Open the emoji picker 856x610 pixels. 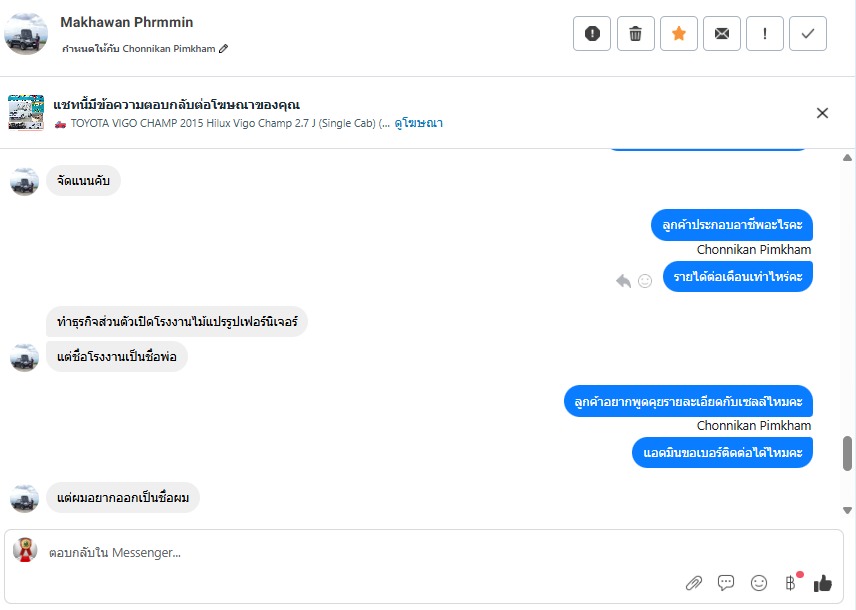(759, 583)
